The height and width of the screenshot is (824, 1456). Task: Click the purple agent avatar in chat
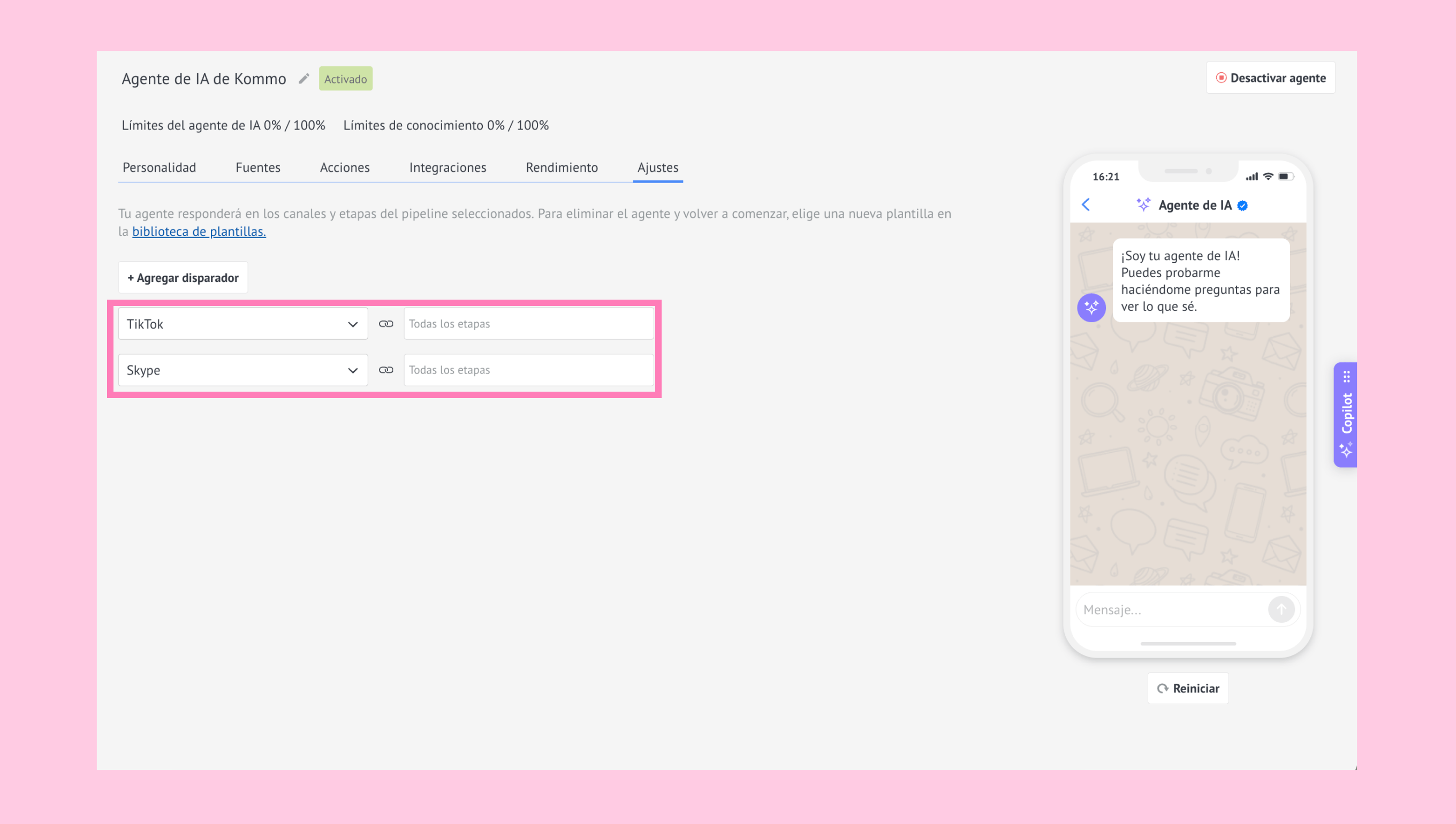tap(1091, 308)
